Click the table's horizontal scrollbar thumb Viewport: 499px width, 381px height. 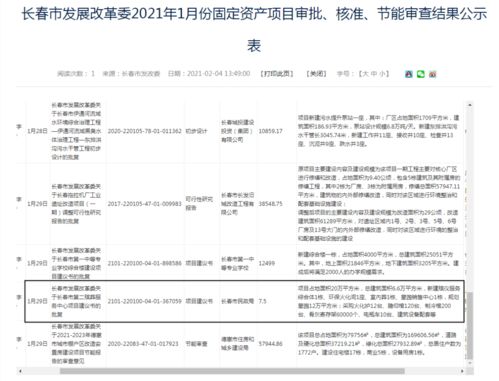[x=232, y=371]
